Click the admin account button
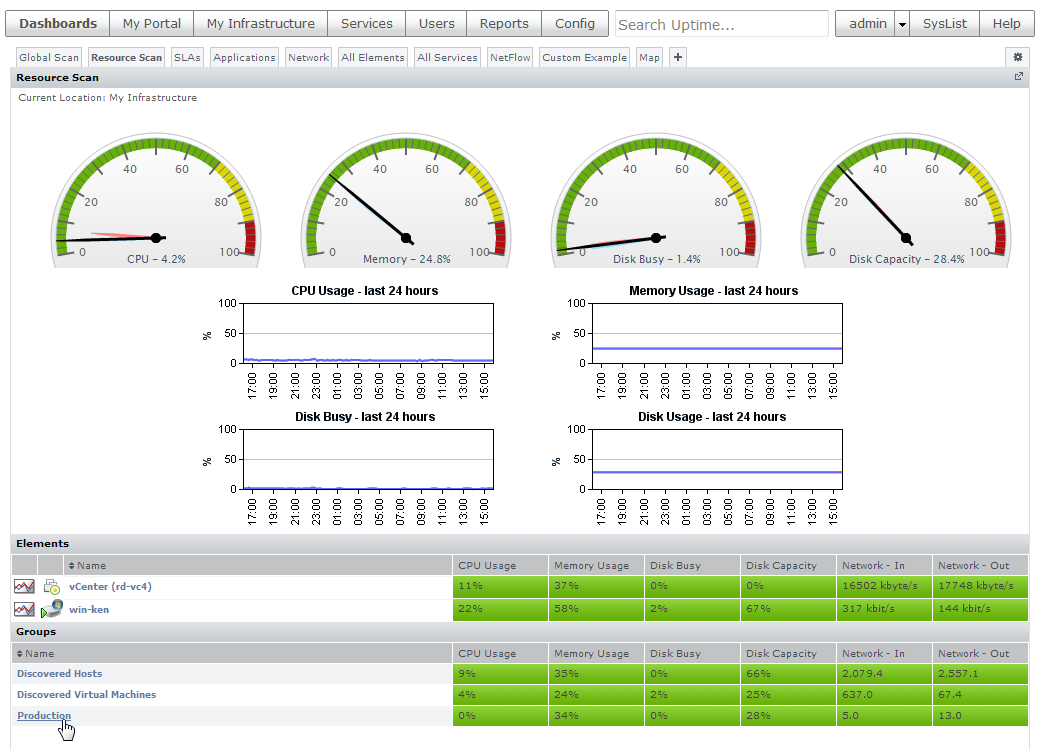Image resolution: width=1038 pixels, height=750 pixels. click(867, 24)
